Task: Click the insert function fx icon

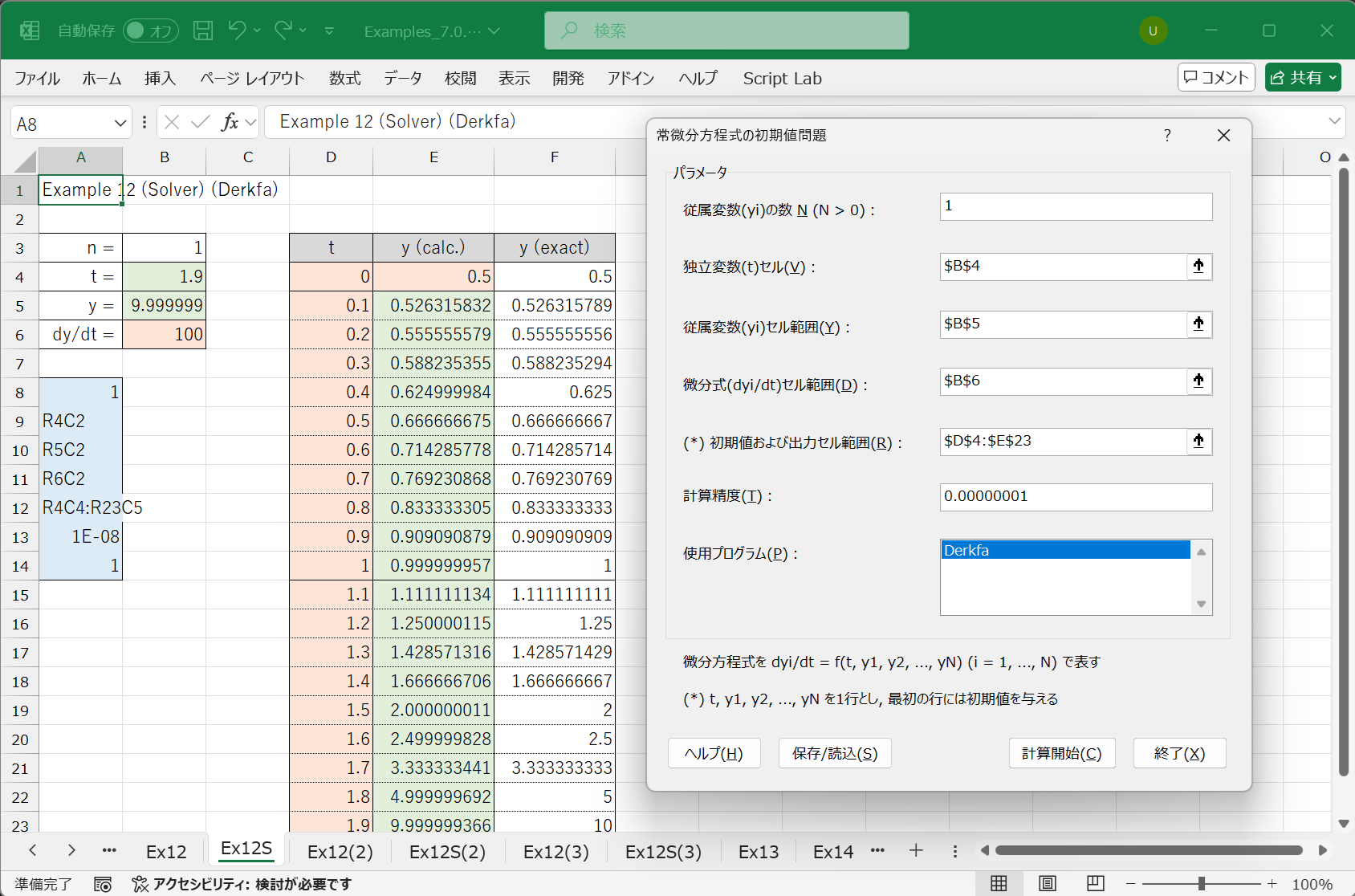Action: tap(230, 122)
